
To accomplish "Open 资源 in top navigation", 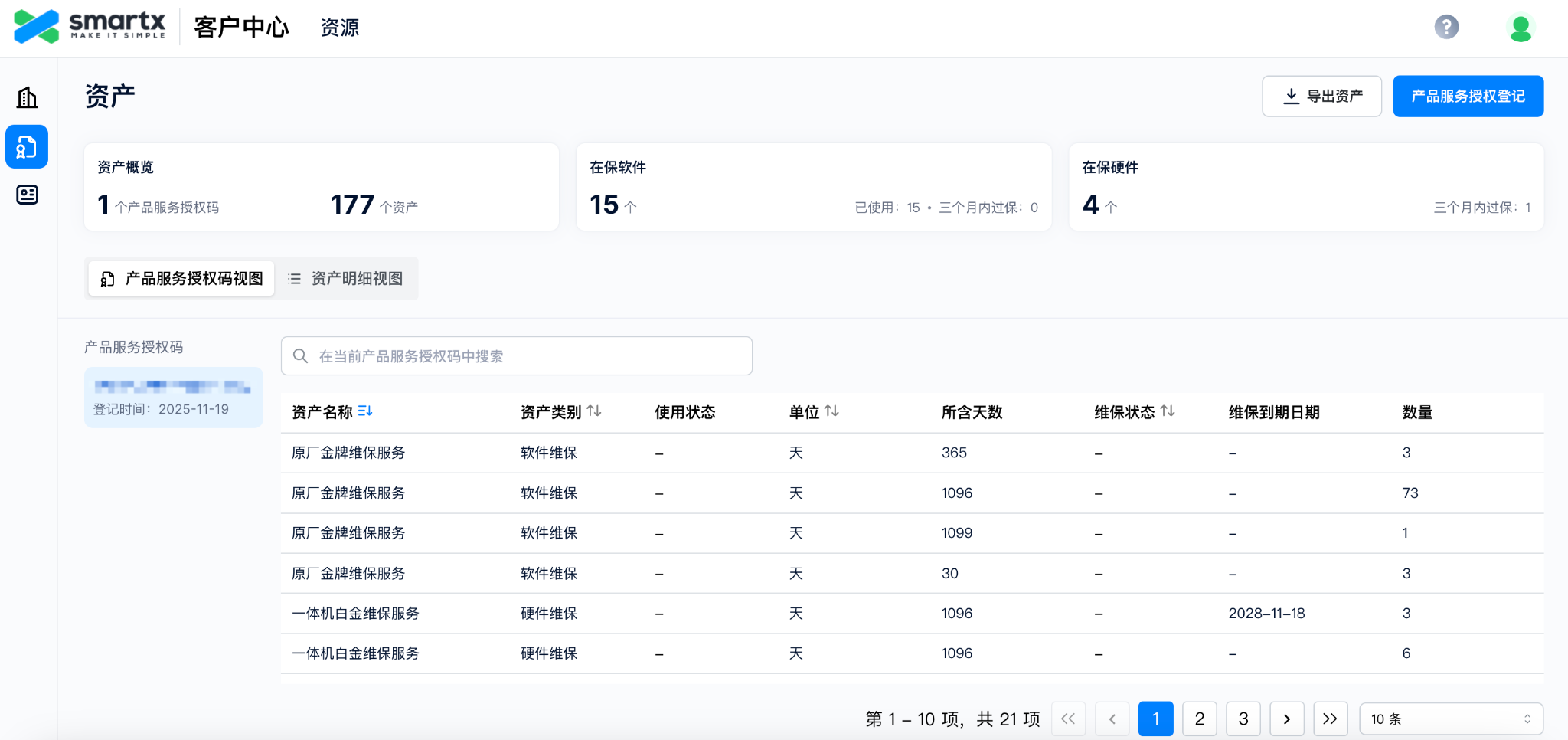I will coord(339,28).
